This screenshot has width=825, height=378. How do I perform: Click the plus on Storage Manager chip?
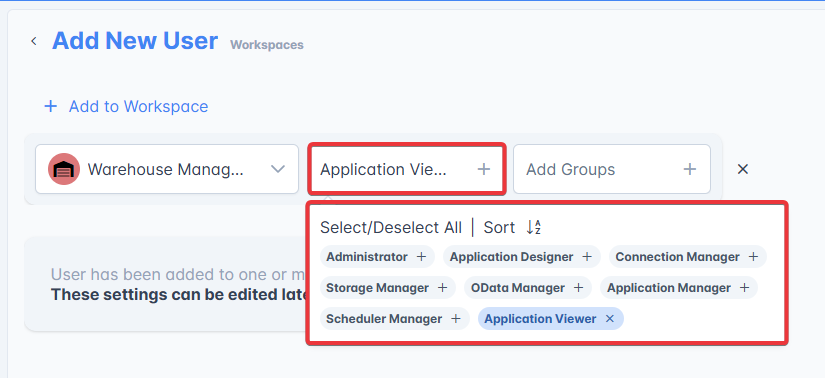[x=442, y=288]
